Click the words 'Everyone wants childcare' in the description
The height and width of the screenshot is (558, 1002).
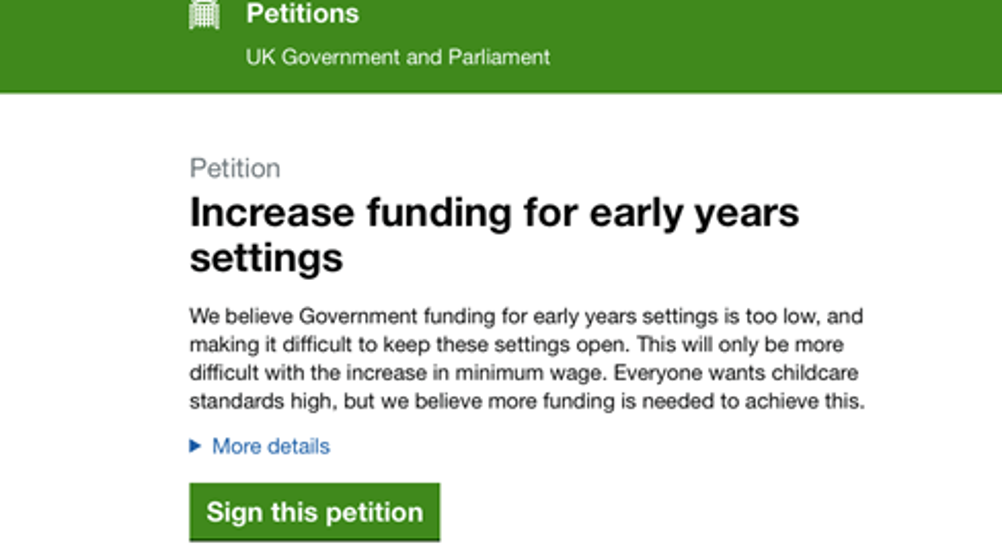(736, 373)
